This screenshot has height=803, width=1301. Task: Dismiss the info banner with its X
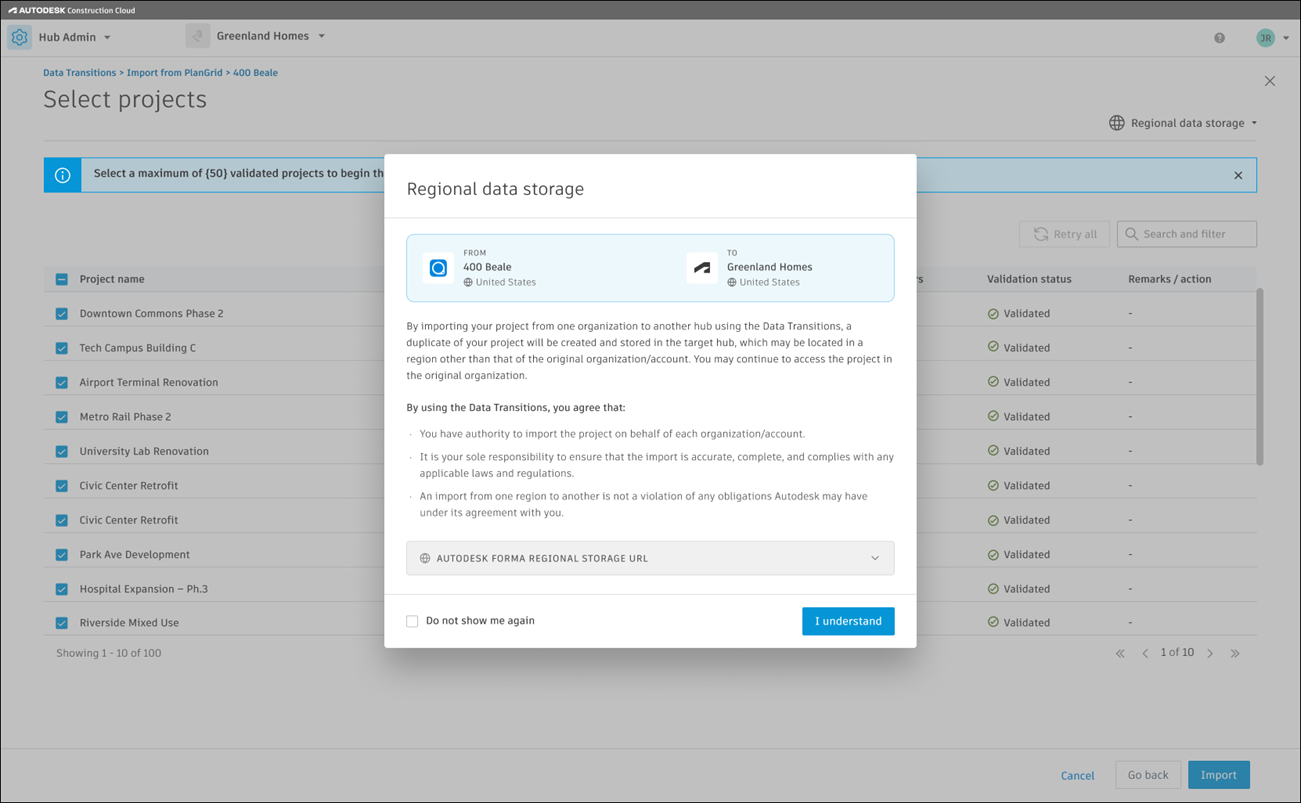click(1238, 175)
